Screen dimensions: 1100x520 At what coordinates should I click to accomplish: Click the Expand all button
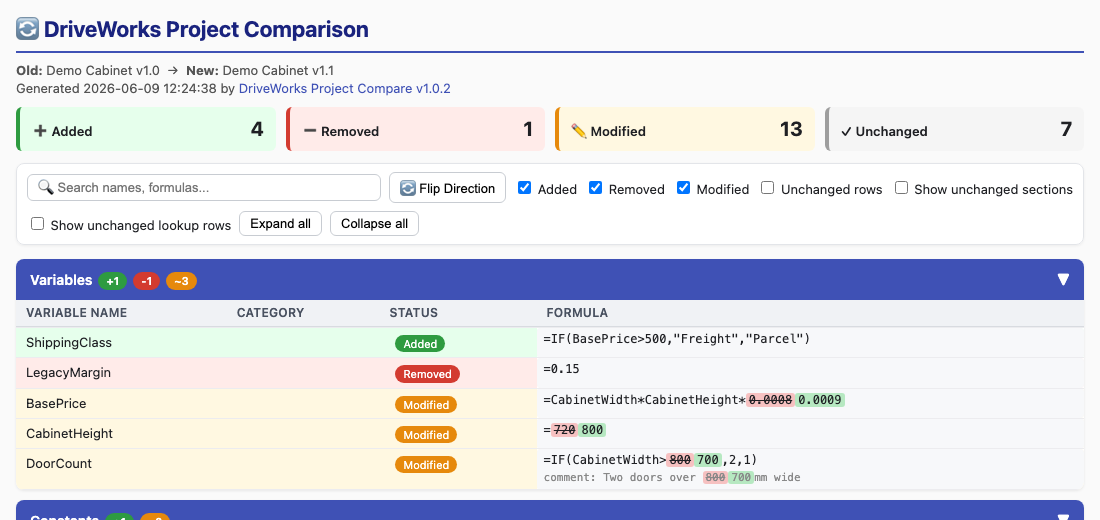[x=281, y=224]
